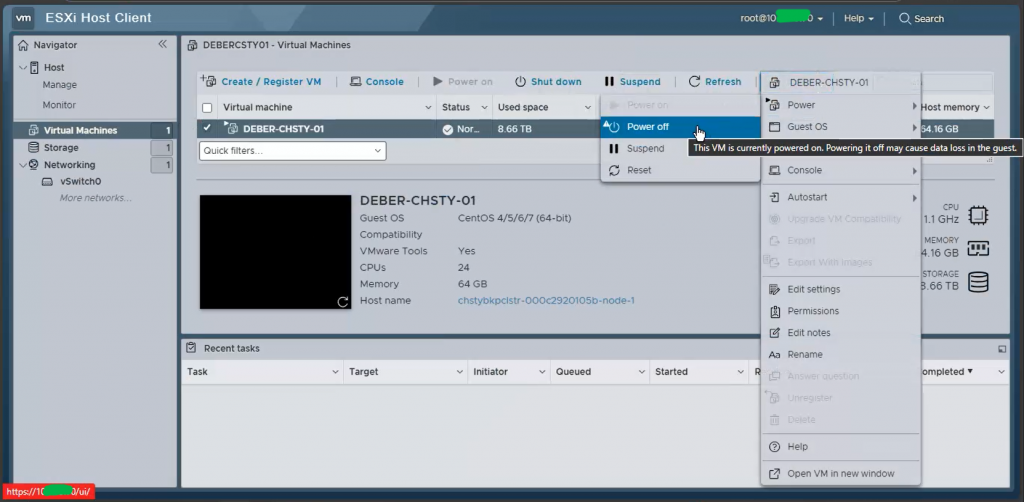Viewport: 1024px width, 502px height.
Task: Click the Create / Register VM icon
Action: point(209,81)
